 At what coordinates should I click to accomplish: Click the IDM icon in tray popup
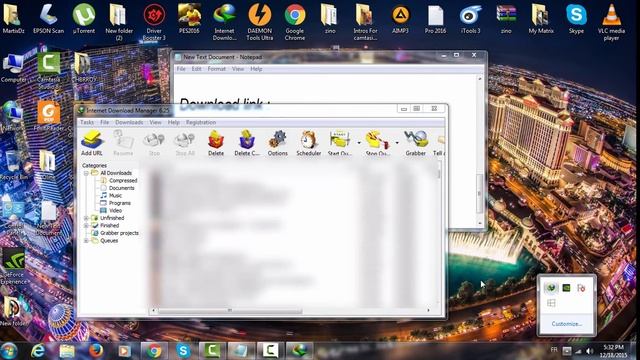coord(551,288)
